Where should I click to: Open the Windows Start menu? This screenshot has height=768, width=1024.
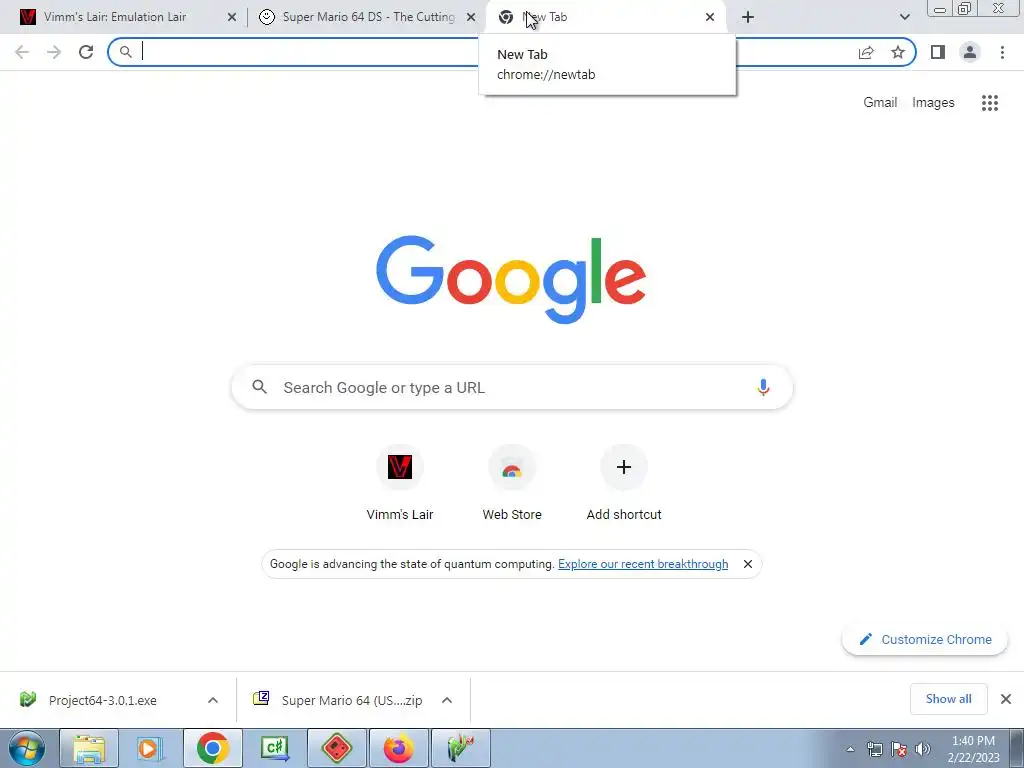(x=27, y=748)
